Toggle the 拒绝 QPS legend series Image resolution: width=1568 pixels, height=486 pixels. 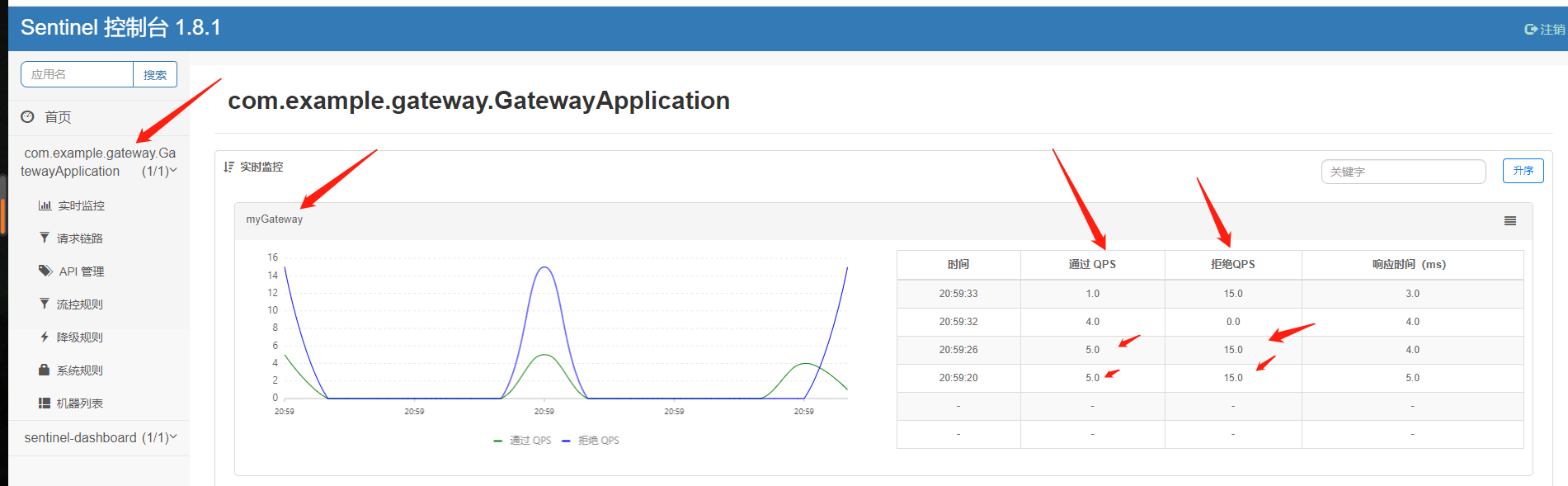coord(591,441)
